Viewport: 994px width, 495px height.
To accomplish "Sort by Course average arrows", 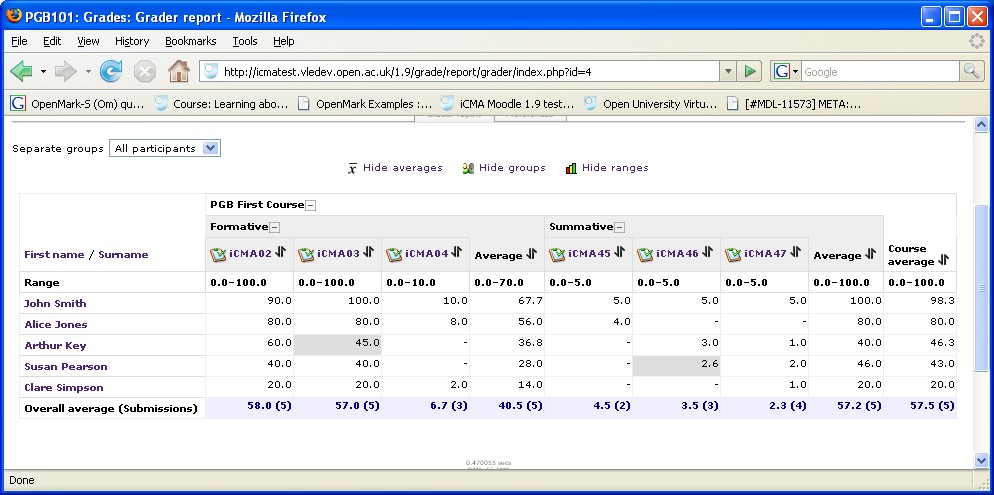I will coord(943,260).
